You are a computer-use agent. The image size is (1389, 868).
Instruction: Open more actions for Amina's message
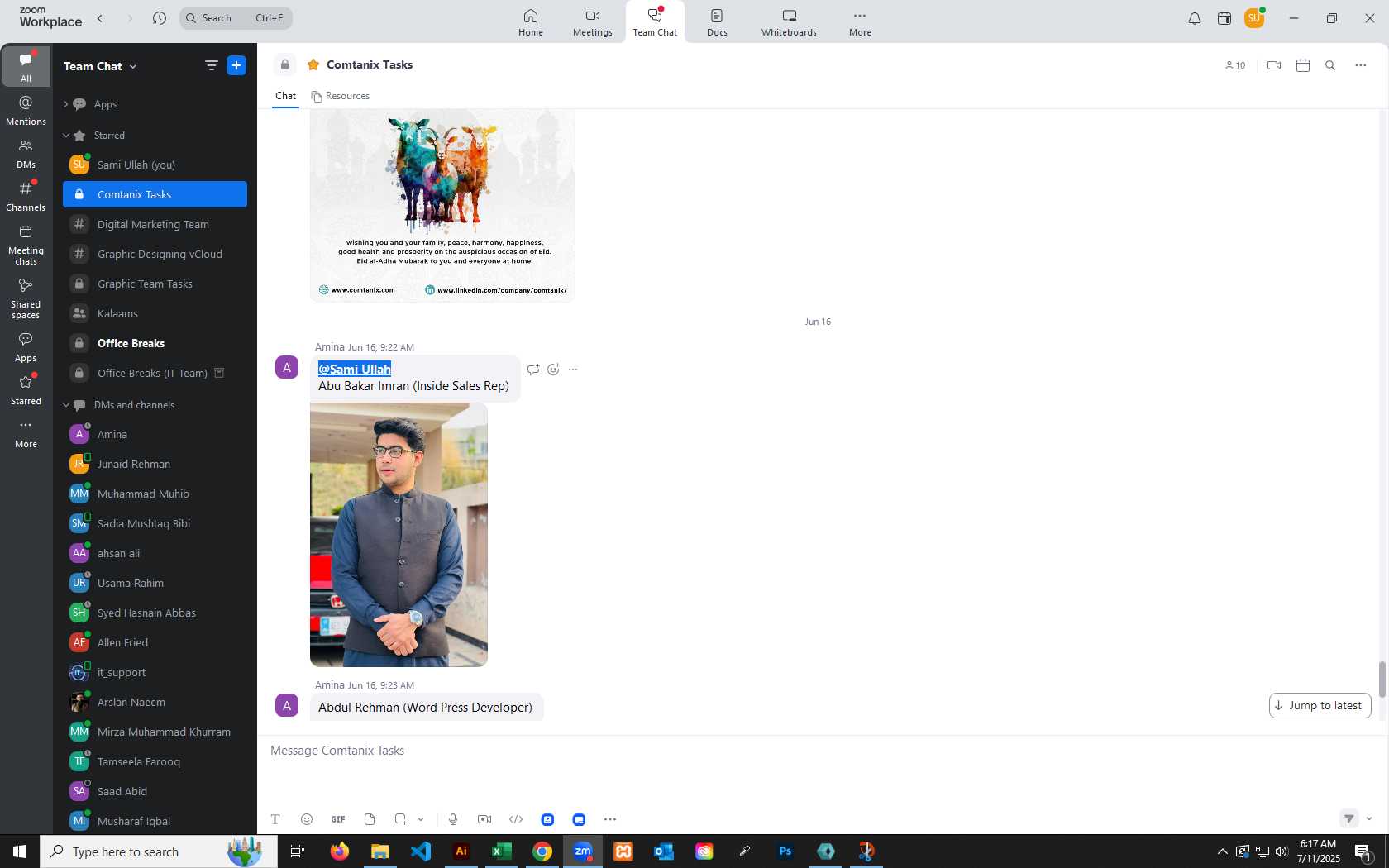(573, 370)
